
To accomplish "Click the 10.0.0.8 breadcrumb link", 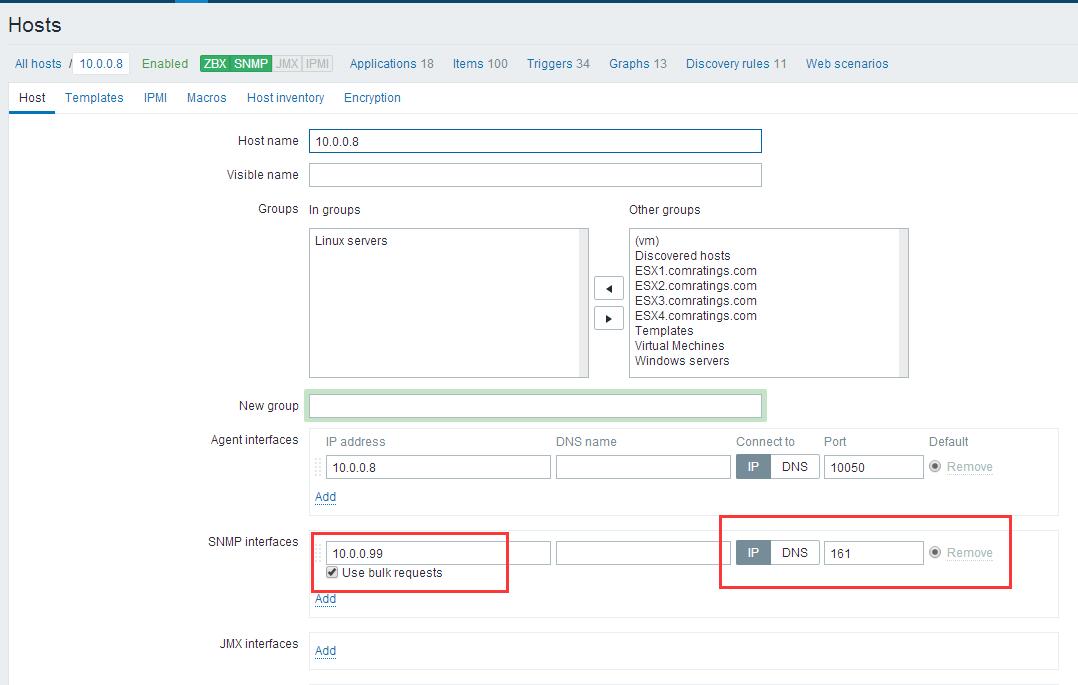I will click(x=101, y=63).
